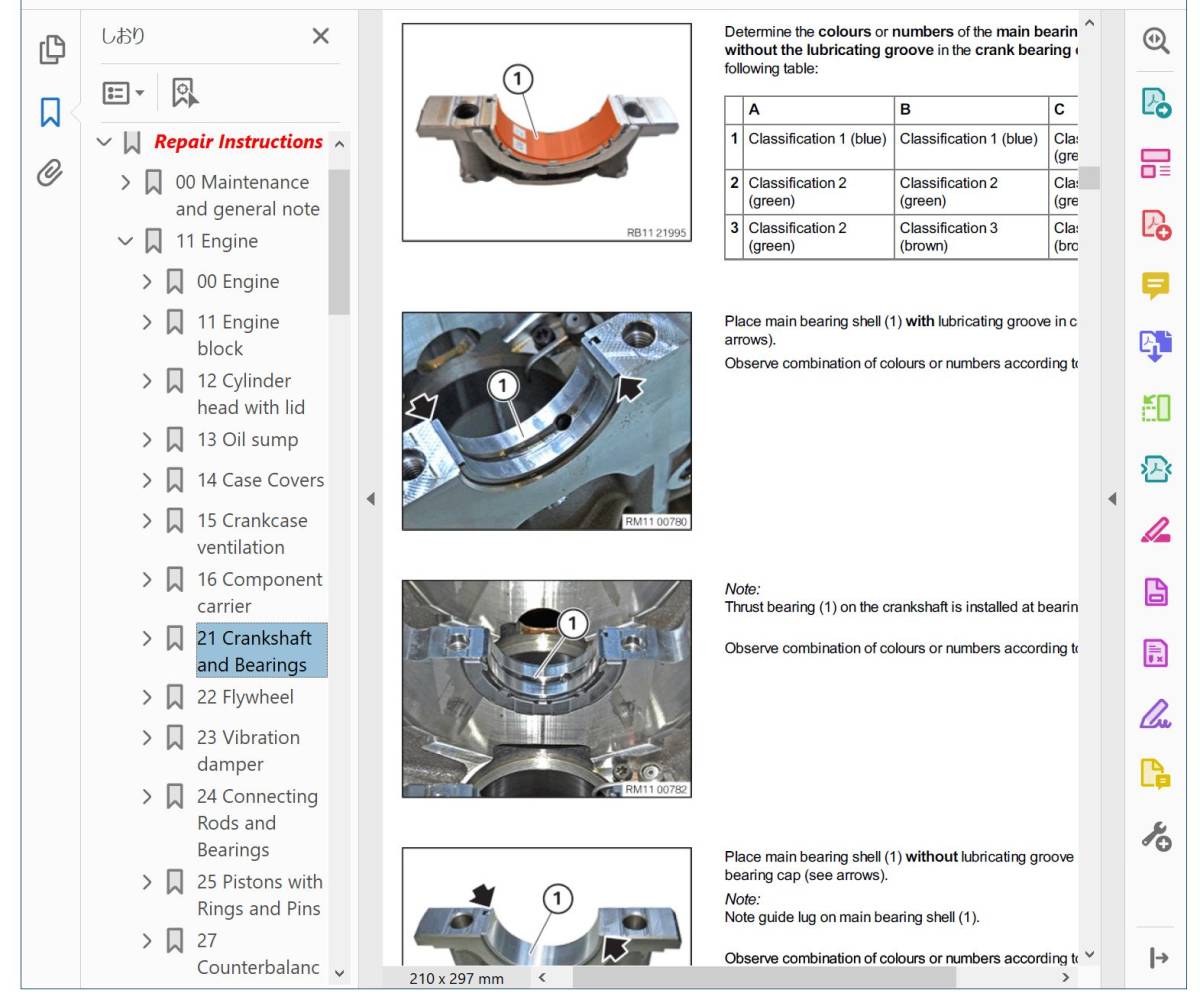The height and width of the screenshot is (1003, 1200).
Task: Expand the 14 Case Covers bookmark
Action: 147,480
